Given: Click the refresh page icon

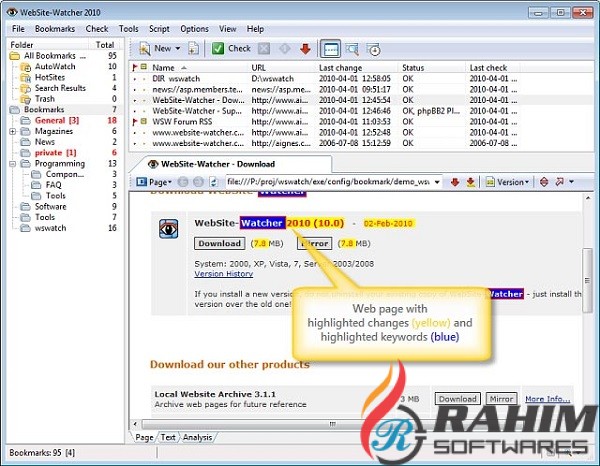Looking at the screenshot, I should click(214, 182).
